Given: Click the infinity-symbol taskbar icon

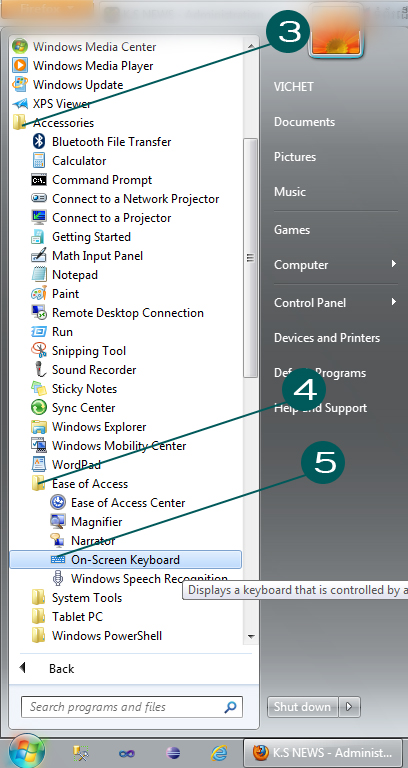Looking at the screenshot, I should click(x=127, y=753).
